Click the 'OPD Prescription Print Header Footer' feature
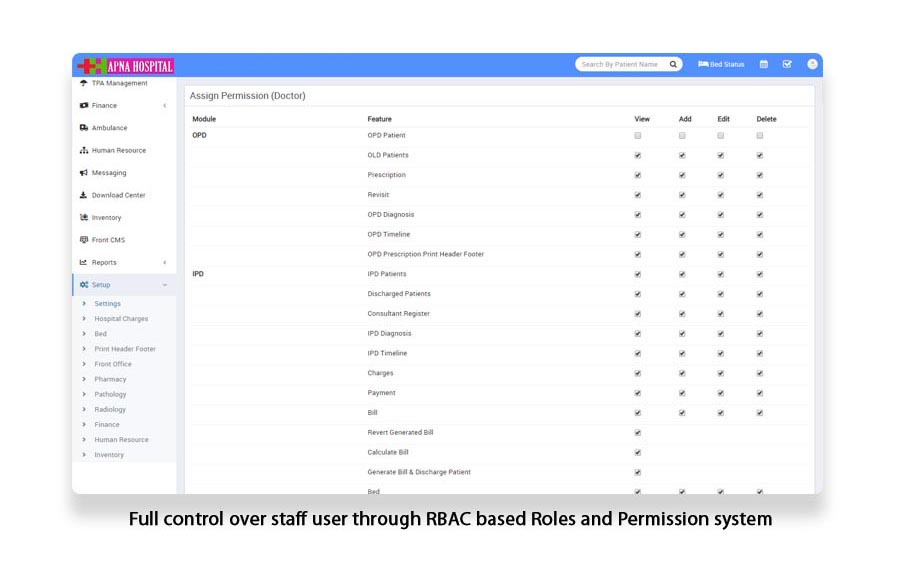This screenshot has height=572, width=900. pyautogui.click(x=425, y=254)
